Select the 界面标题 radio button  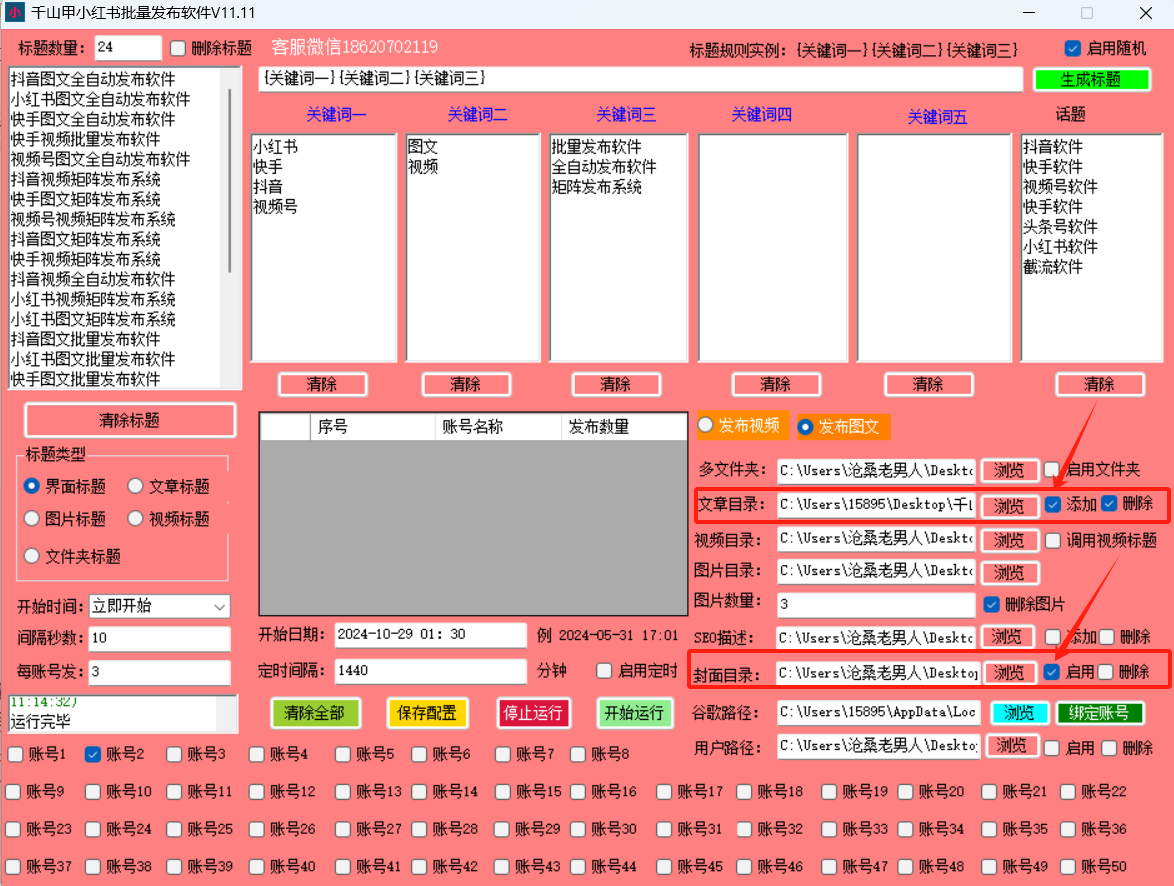(x=31, y=486)
